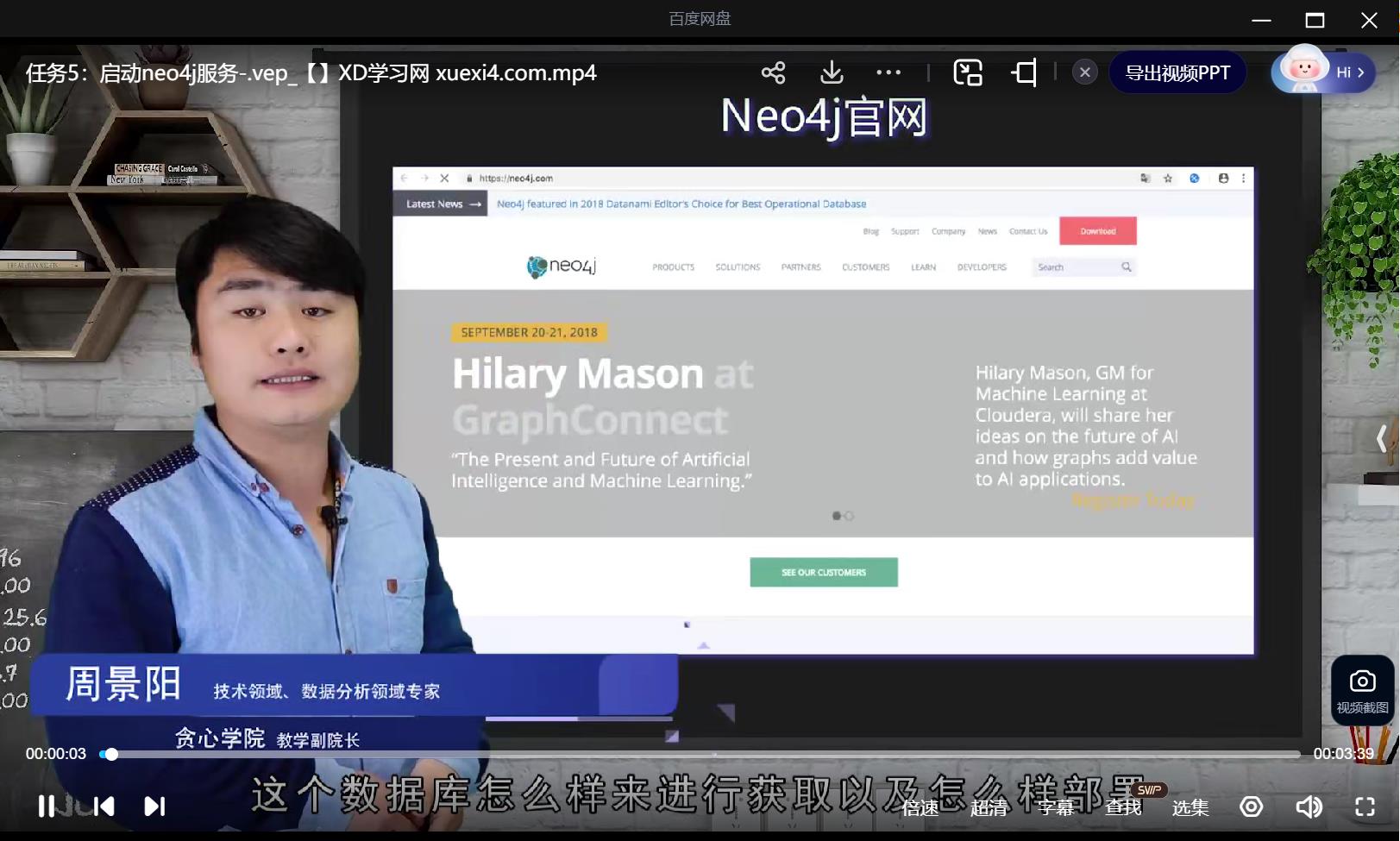Open the 超清 video quality menu

pos(989,808)
